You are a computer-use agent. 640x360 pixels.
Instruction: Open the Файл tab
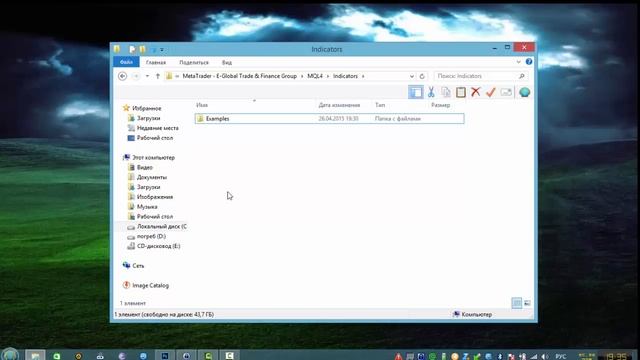(x=126, y=62)
